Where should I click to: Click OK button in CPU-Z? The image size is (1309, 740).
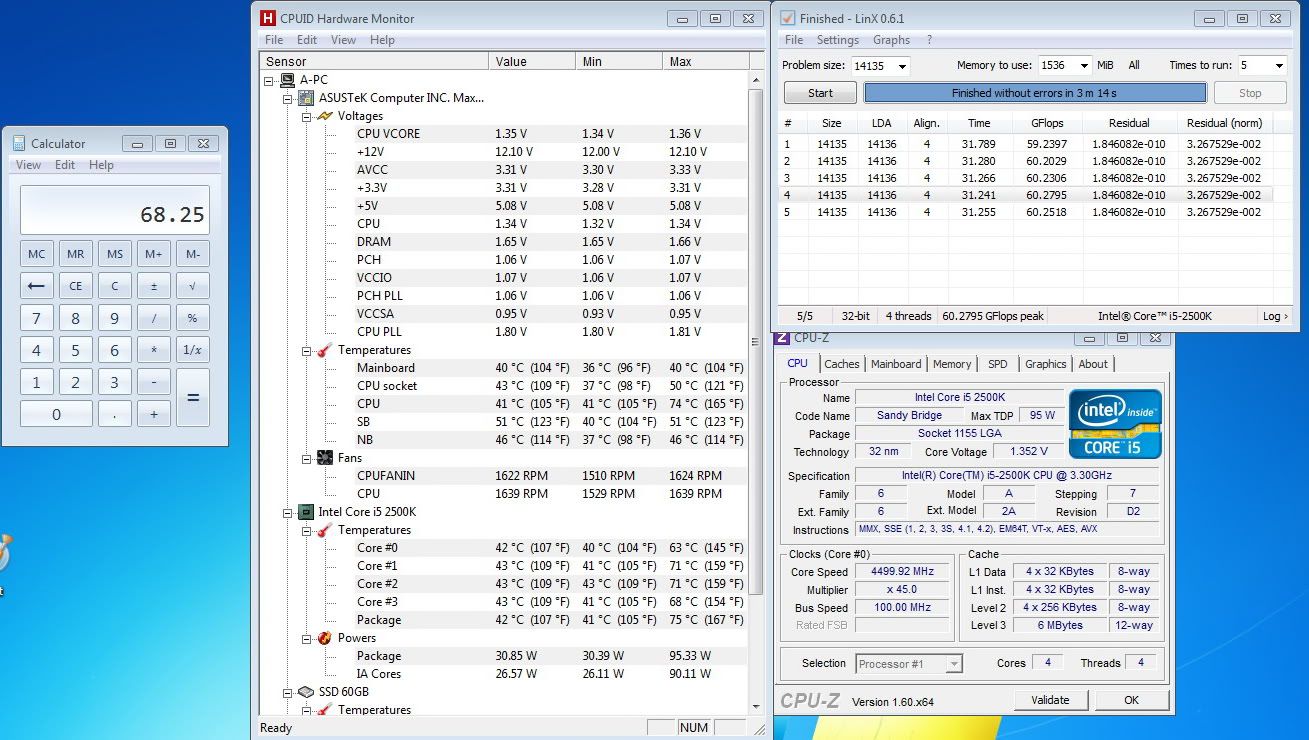coord(1131,700)
